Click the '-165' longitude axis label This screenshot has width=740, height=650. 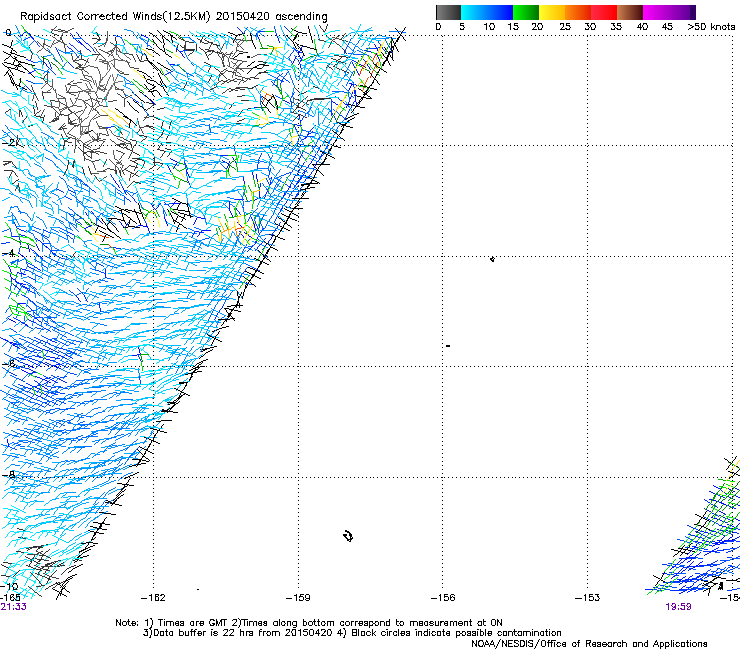click(10, 598)
